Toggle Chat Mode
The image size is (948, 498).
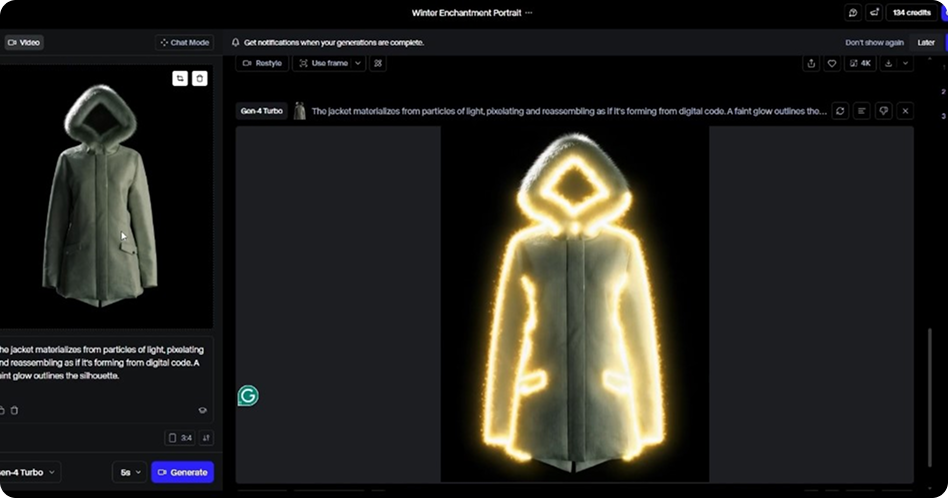[x=184, y=43]
